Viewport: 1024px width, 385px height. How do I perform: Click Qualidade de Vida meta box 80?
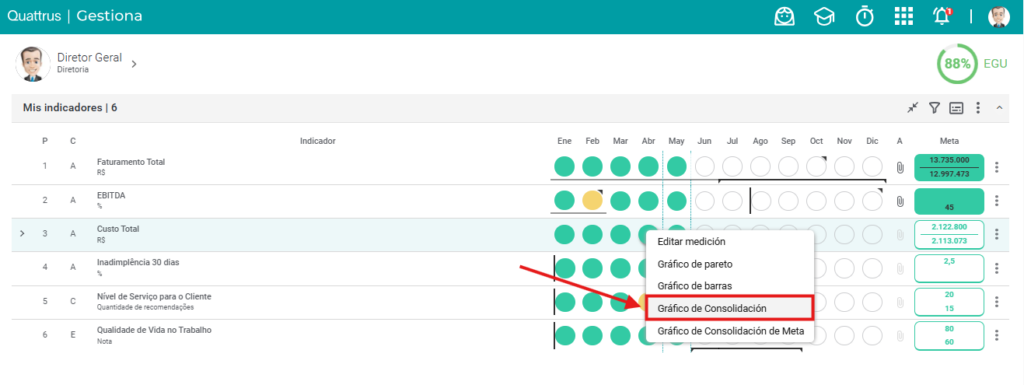(949, 335)
